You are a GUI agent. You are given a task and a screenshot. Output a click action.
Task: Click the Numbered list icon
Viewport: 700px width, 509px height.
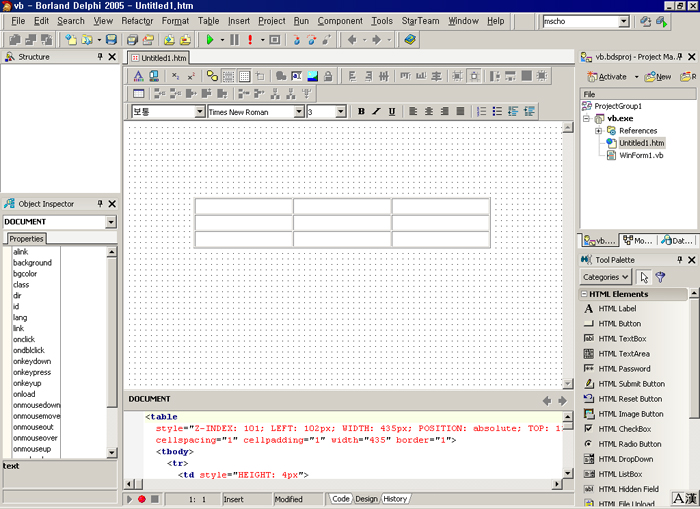tap(482, 111)
